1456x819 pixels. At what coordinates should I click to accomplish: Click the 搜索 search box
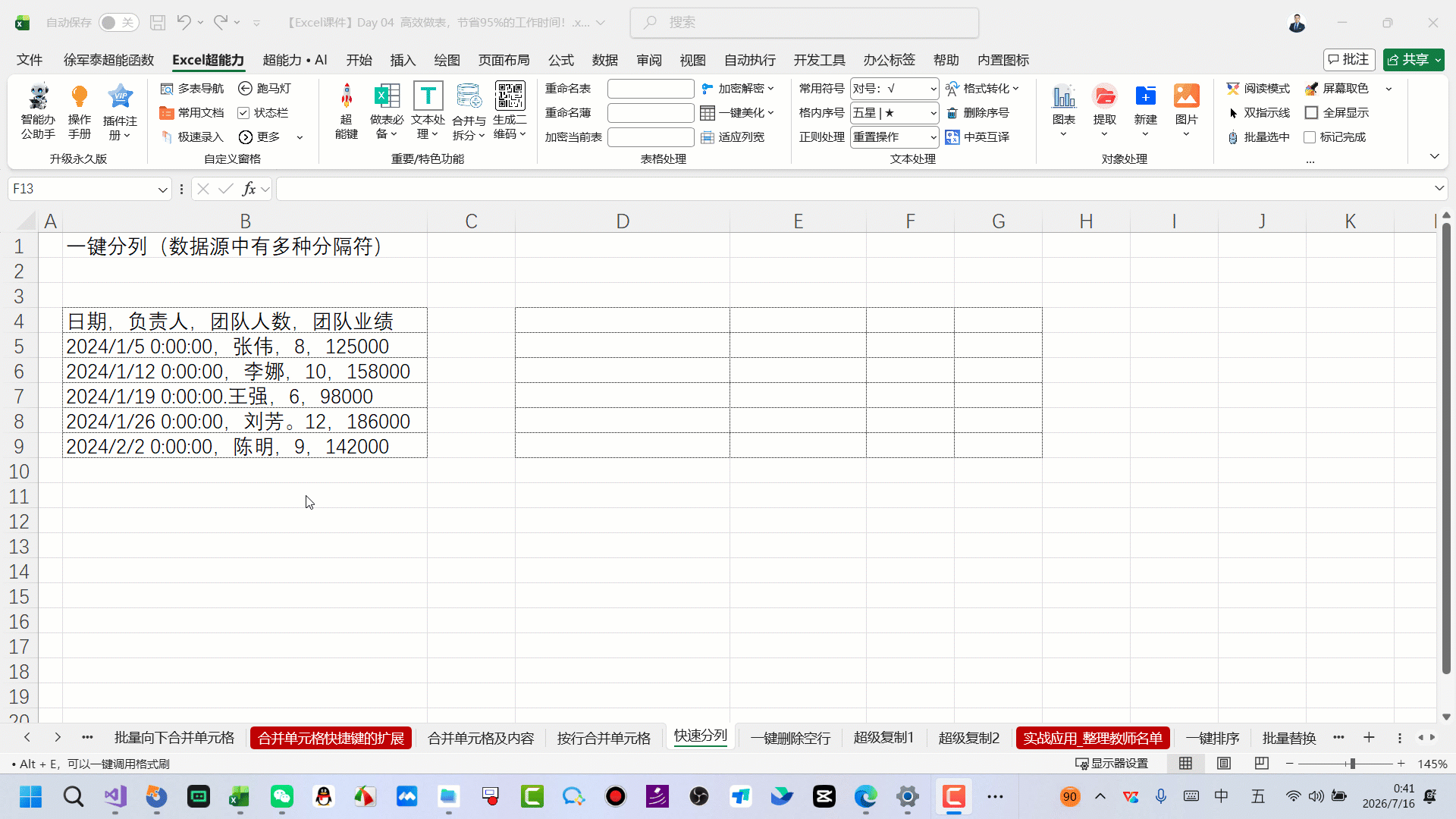click(x=805, y=23)
